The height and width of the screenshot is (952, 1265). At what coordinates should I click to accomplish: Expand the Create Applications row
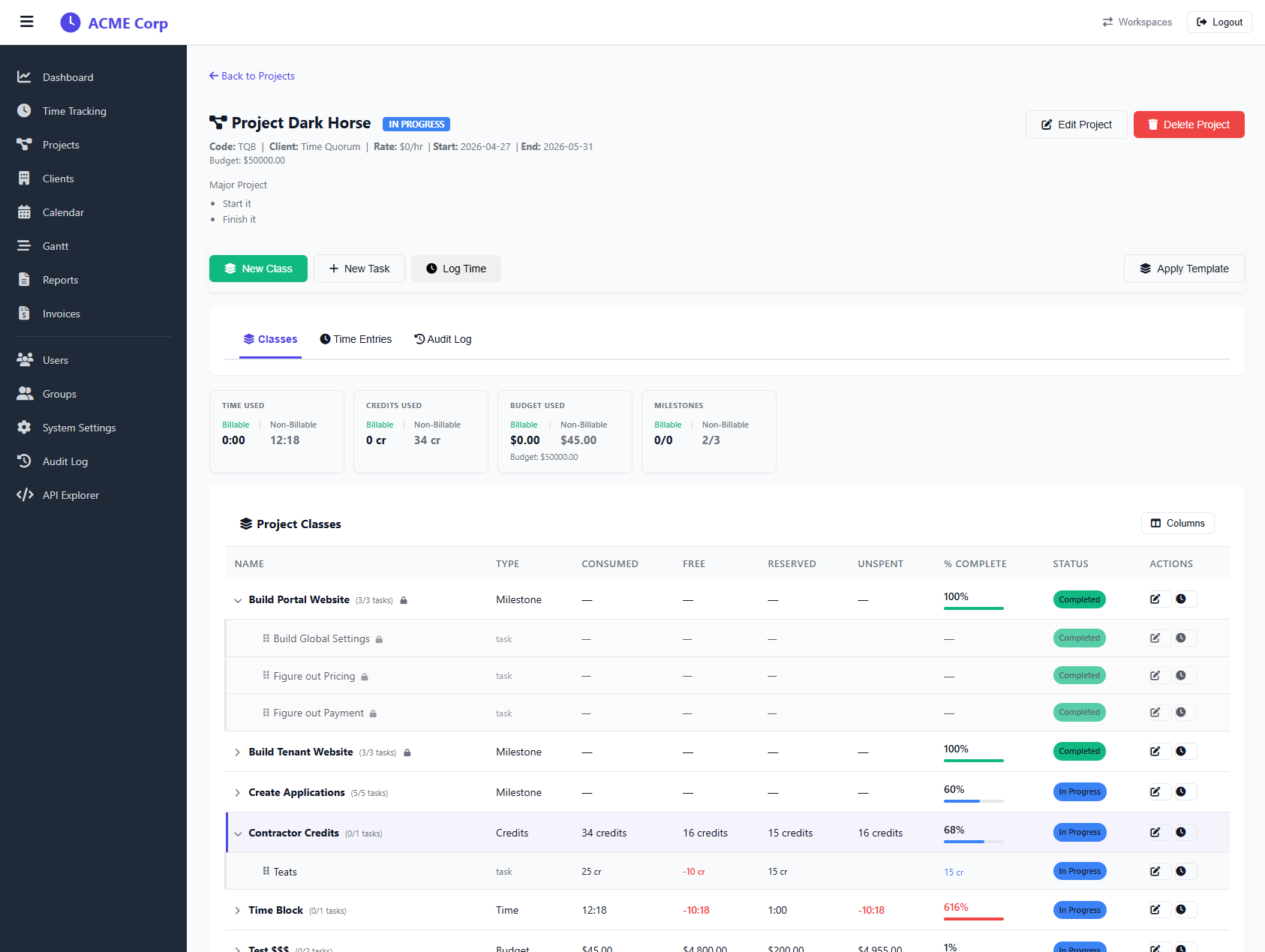click(x=238, y=793)
